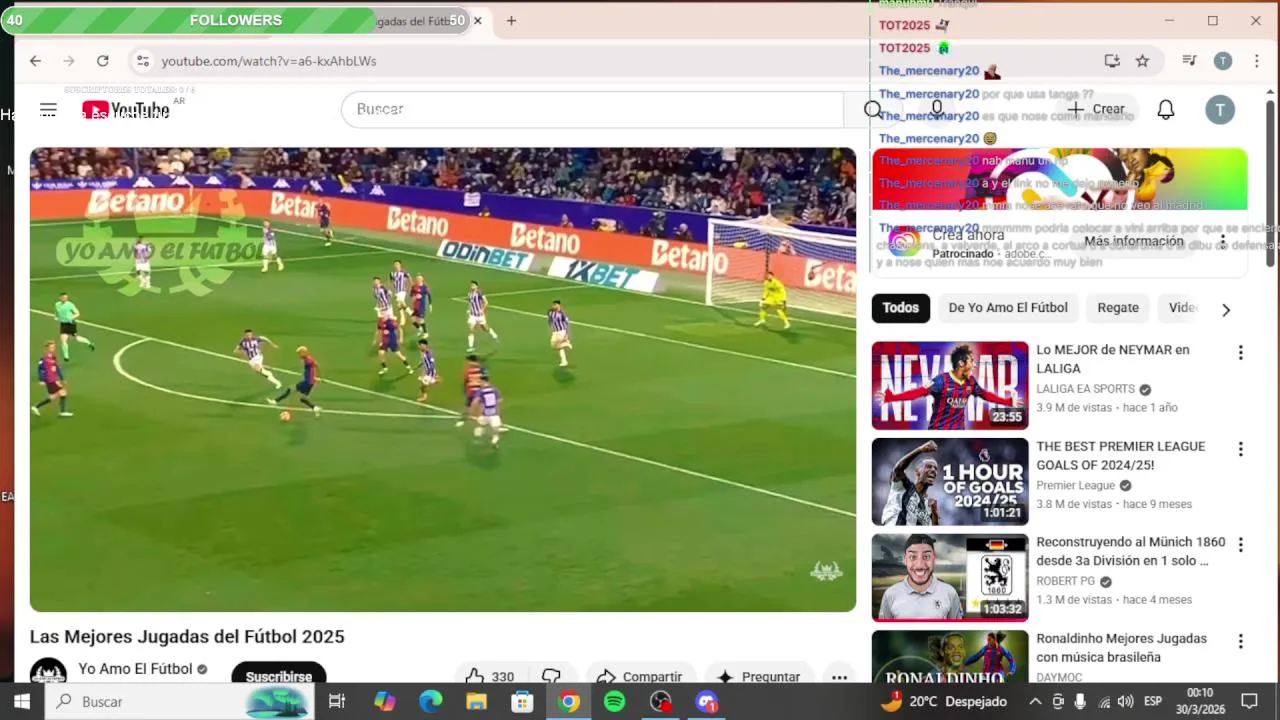
Task: Expand hidden system tray icons chevron
Action: [1035, 702]
